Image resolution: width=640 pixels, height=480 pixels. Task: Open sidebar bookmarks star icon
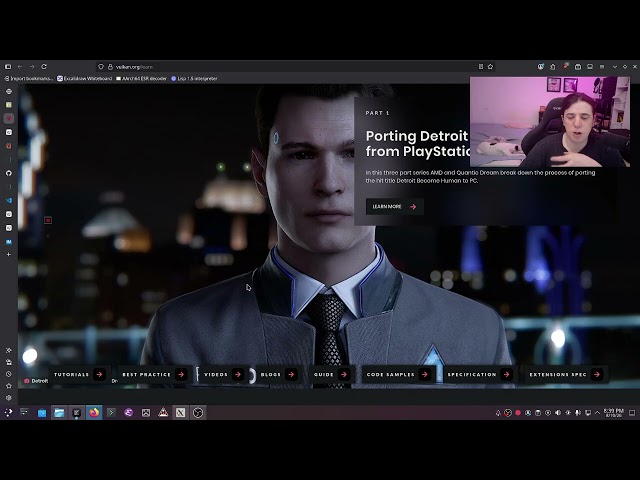[9, 386]
